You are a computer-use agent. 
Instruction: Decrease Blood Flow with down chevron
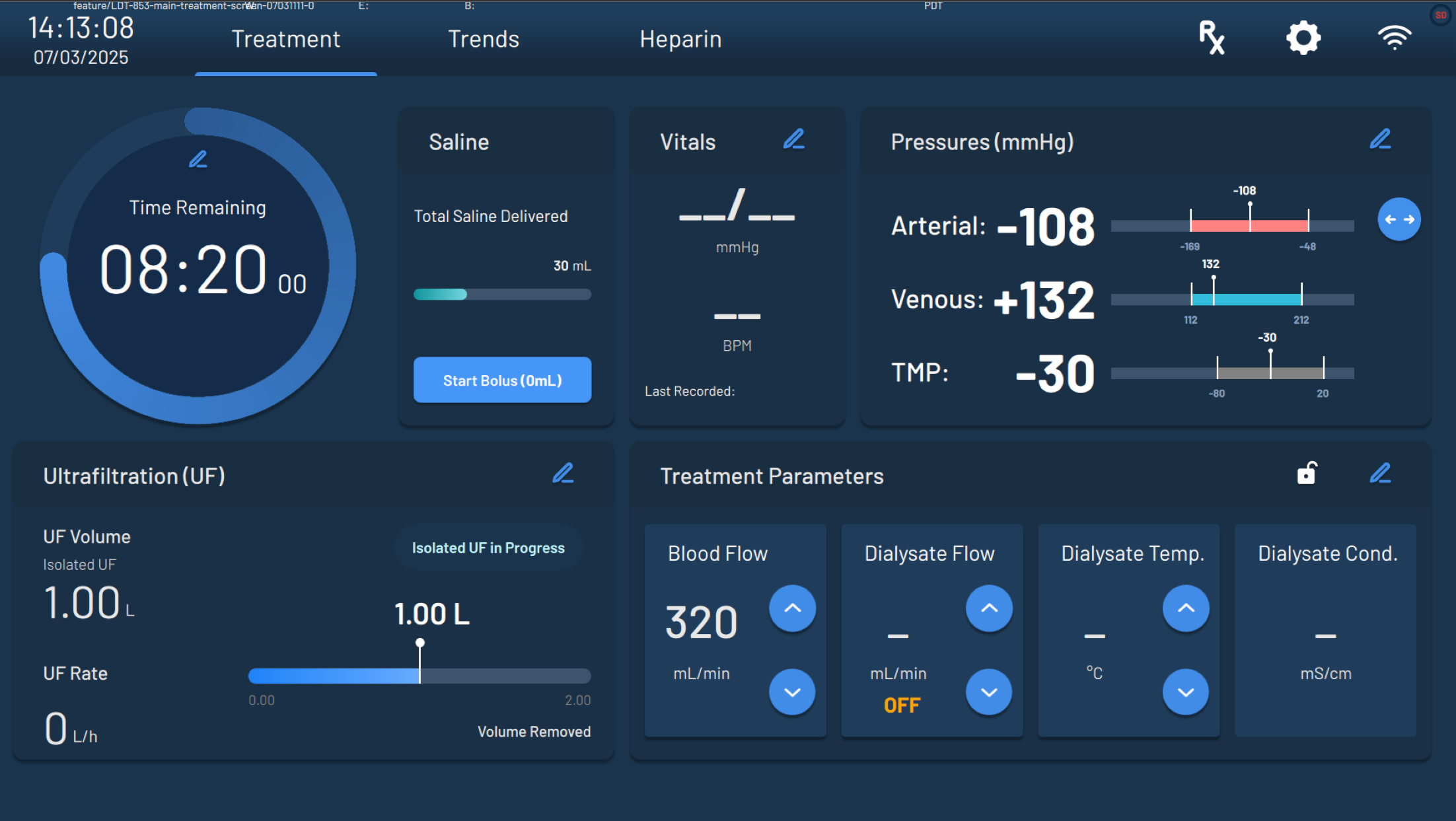[x=792, y=692]
